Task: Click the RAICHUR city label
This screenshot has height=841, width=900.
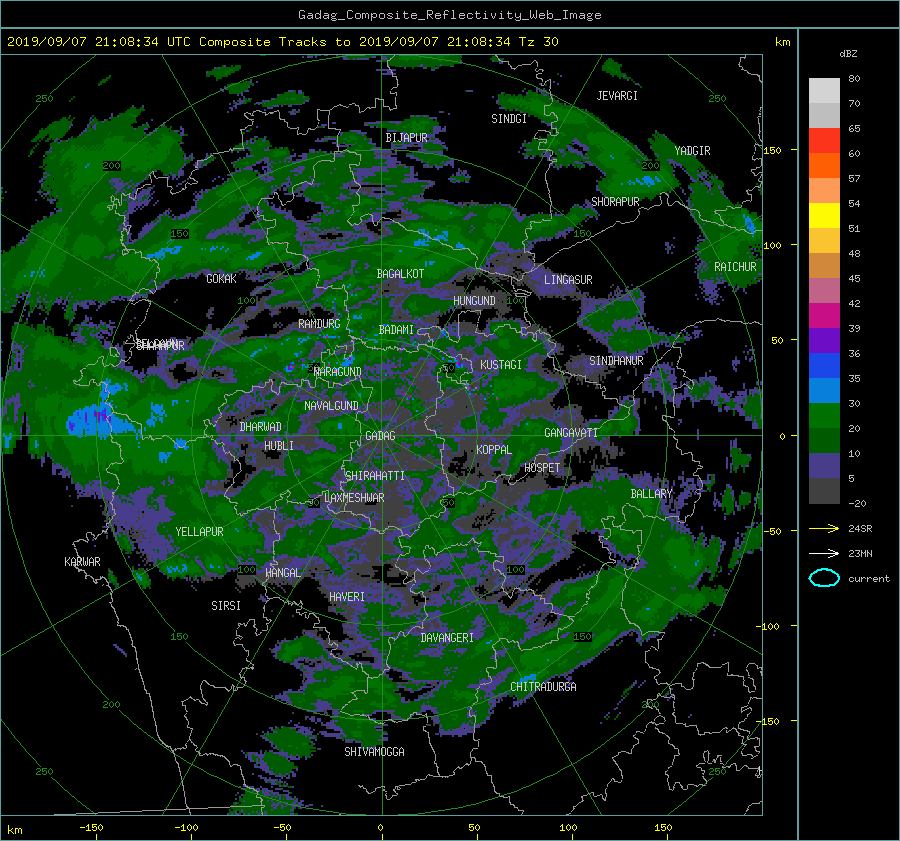Action: pos(735,267)
